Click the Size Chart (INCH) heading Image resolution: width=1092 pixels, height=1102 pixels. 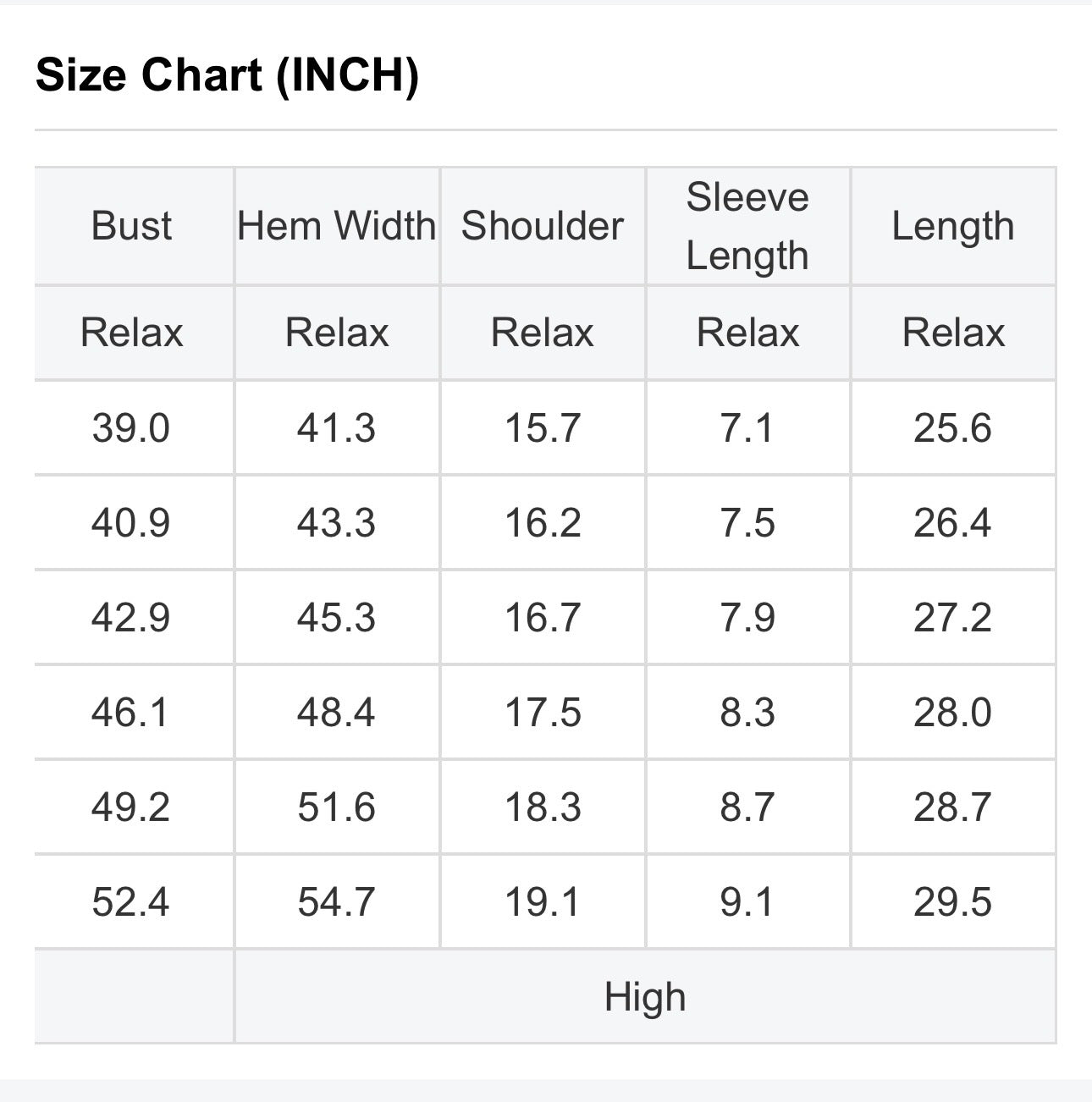pyautogui.click(x=227, y=74)
